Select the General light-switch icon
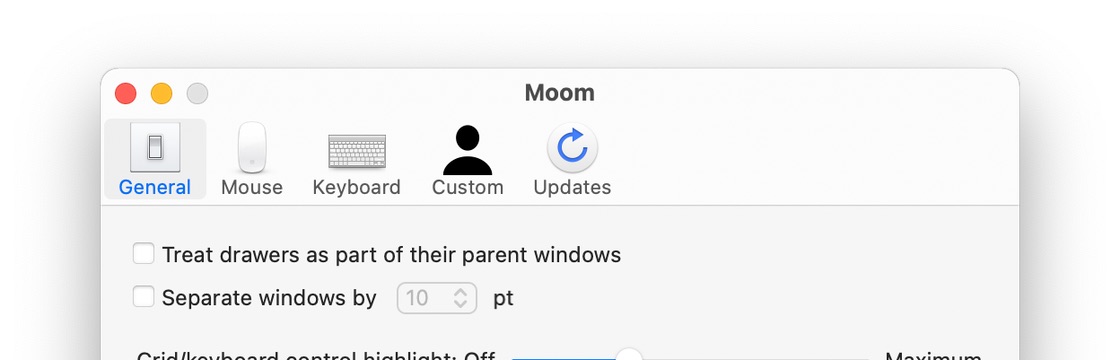 [155, 148]
